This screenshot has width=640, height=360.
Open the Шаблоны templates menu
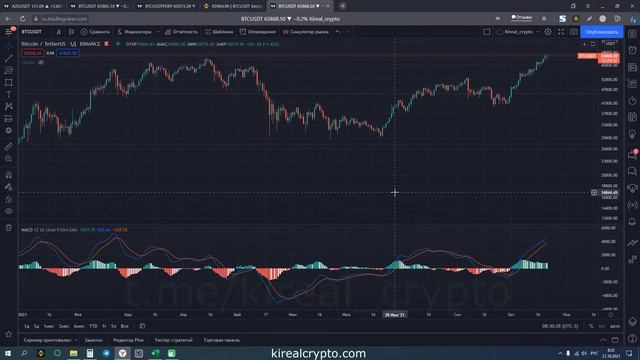219,31
